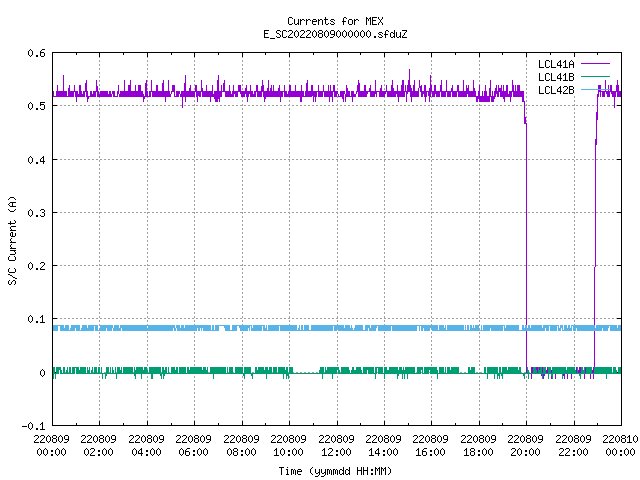Click the x-axis tick 220809 20:00
Image resolution: width=640 pixels, height=480 pixels.
pyautogui.click(x=526, y=445)
